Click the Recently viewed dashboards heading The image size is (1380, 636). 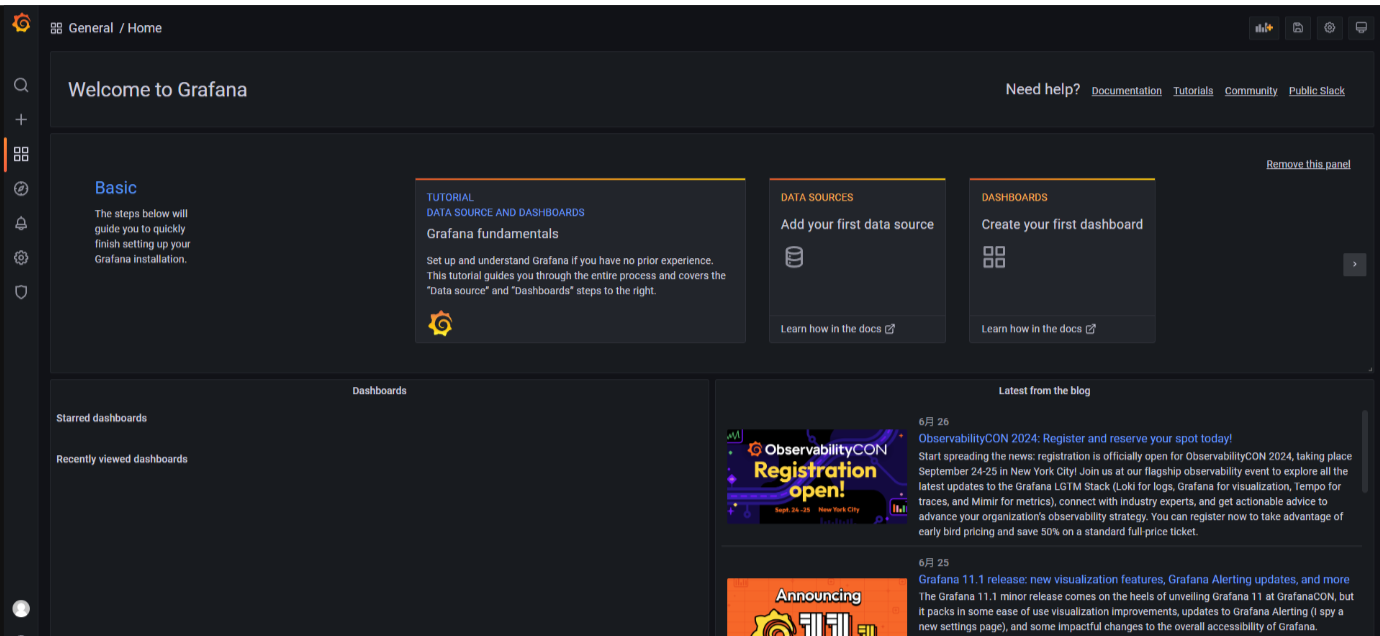(122, 459)
